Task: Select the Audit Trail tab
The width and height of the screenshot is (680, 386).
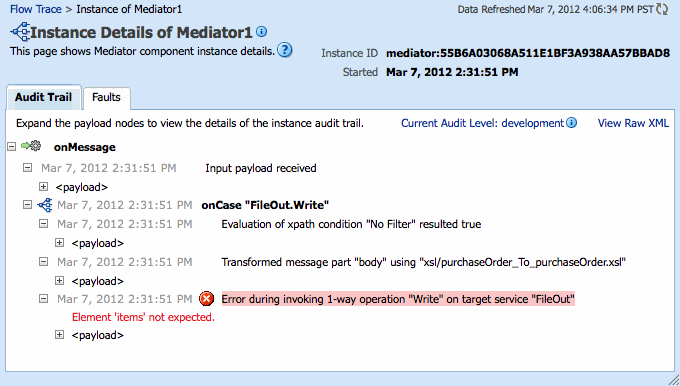Action: point(43,97)
